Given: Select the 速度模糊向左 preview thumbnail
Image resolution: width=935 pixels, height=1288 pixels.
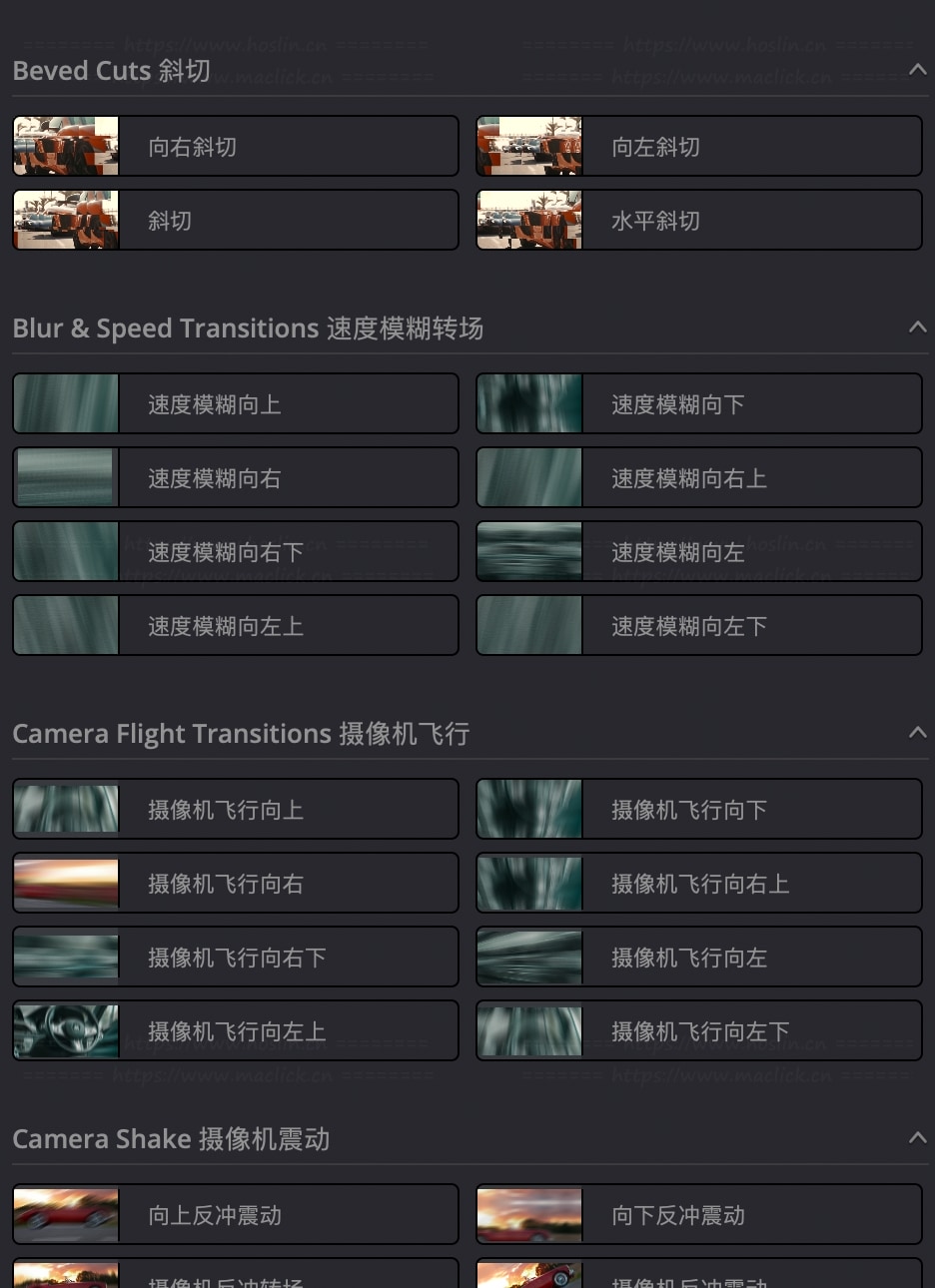Looking at the screenshot, I should [529, 551].
